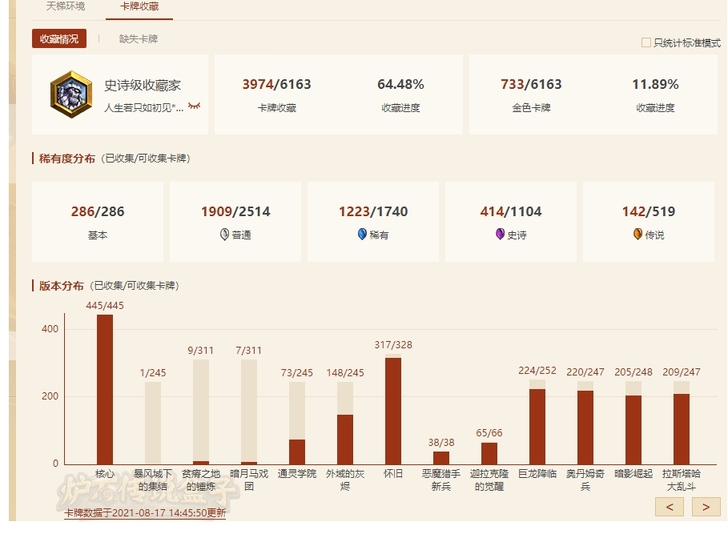Image resolution: width=728 pixels, height=546 pixels.
Task: Click the 普通 rarity gem icon
Action: pyautogui.click(x=224, y=234)
